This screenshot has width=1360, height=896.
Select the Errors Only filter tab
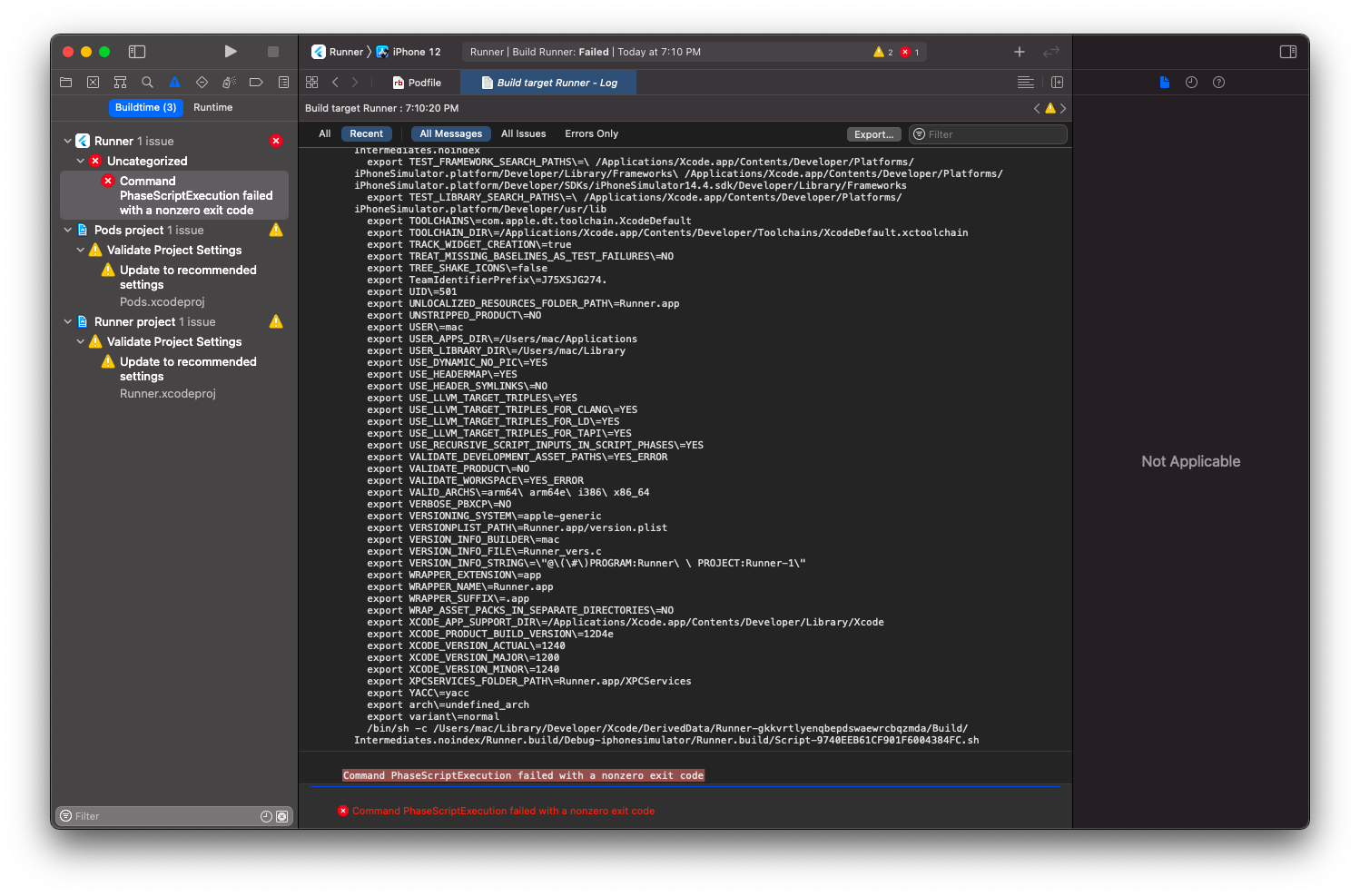point(591,134)
